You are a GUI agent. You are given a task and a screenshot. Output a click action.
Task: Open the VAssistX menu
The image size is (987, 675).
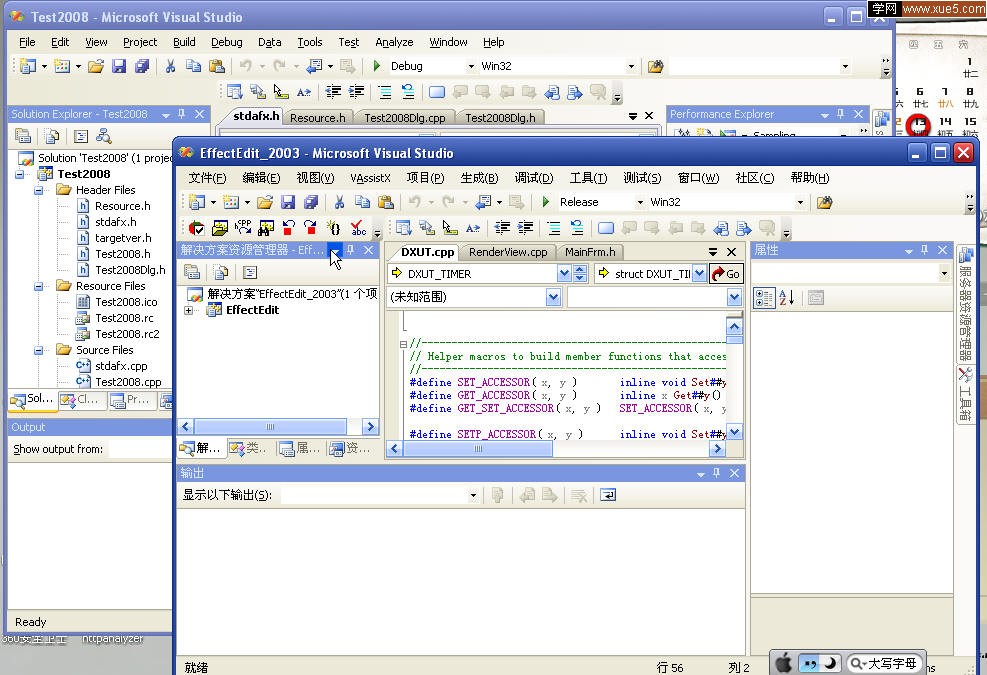click(370, 178)
